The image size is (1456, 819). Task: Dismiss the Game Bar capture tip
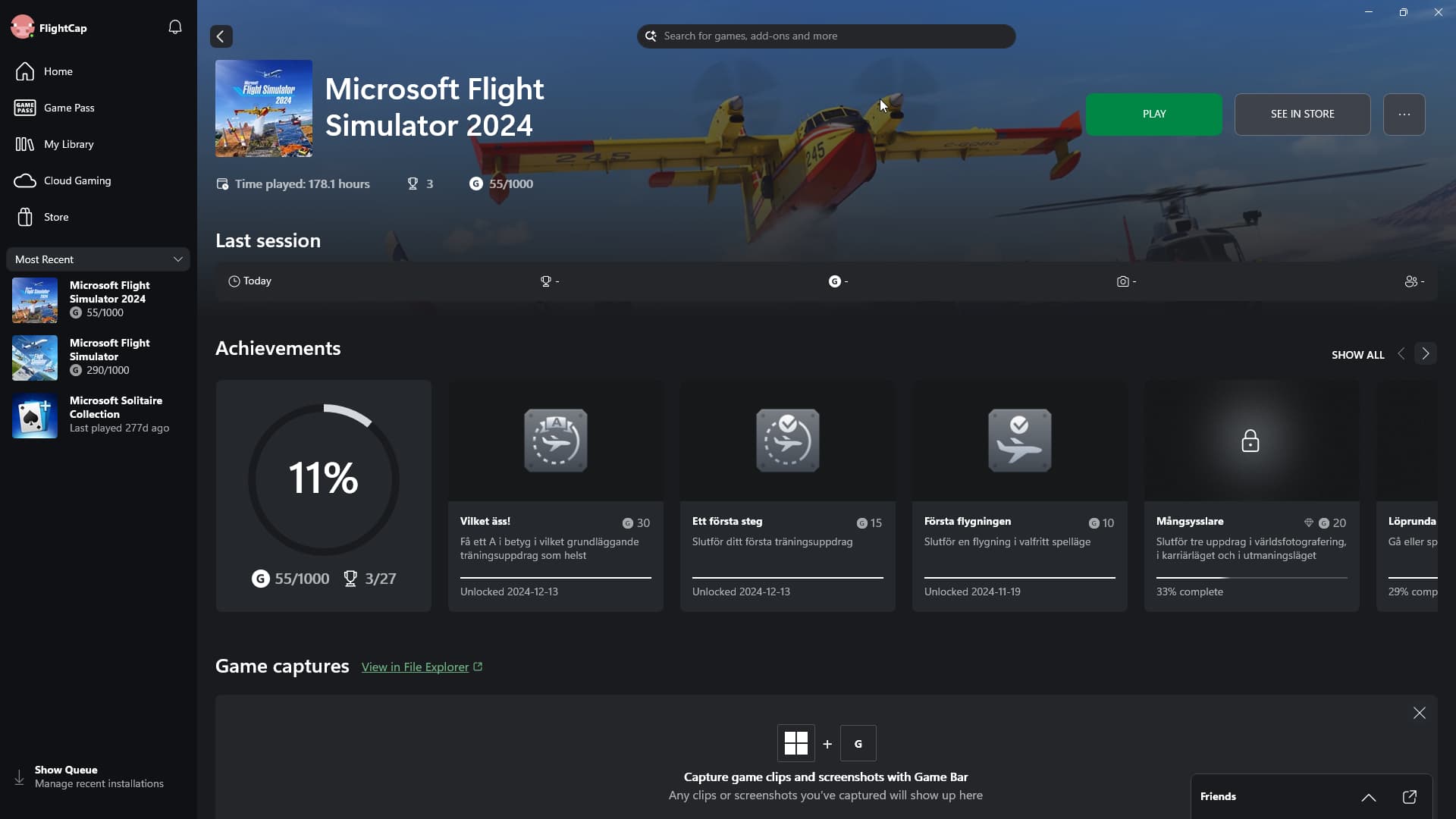(x=1420, y=713)
